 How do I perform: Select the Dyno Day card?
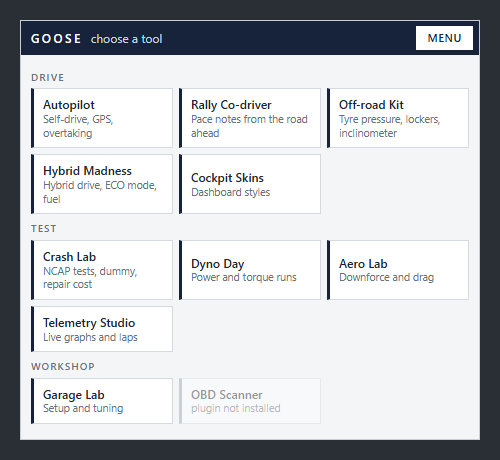(250, 270)
